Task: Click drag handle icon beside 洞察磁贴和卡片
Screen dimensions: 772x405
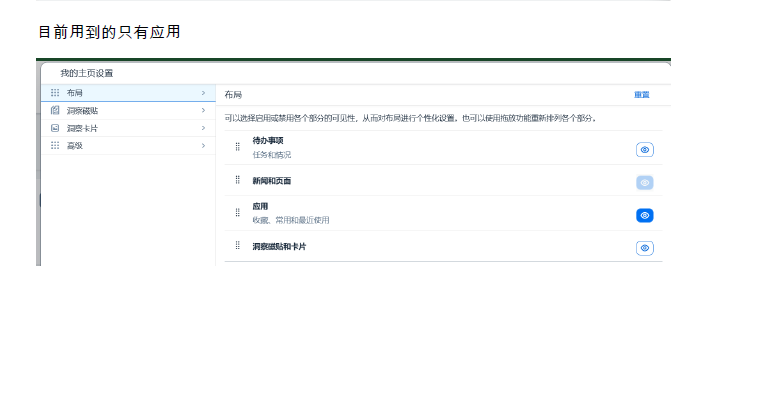Action: click(x=238, y=245)
